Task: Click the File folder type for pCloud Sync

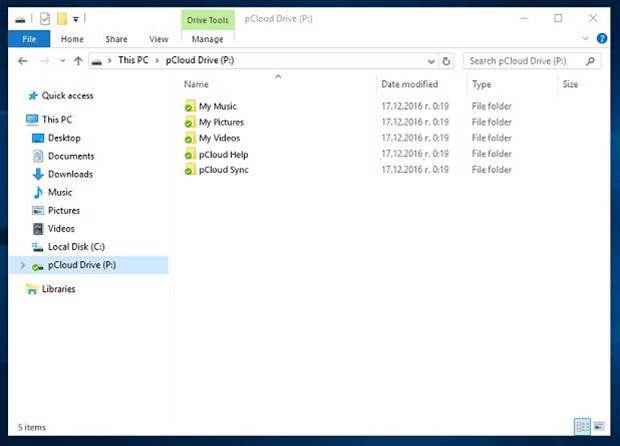Action: pyautogui.click(x=491, y=170)
